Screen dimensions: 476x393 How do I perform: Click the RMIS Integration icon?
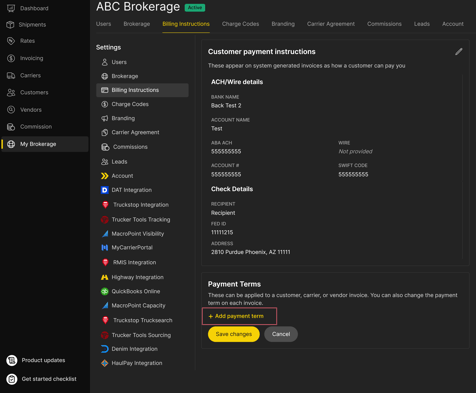point(105,262)
